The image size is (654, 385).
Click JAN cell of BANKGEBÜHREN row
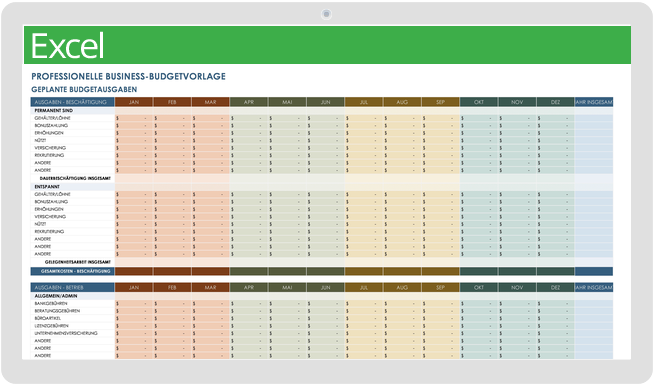(134, 304)
